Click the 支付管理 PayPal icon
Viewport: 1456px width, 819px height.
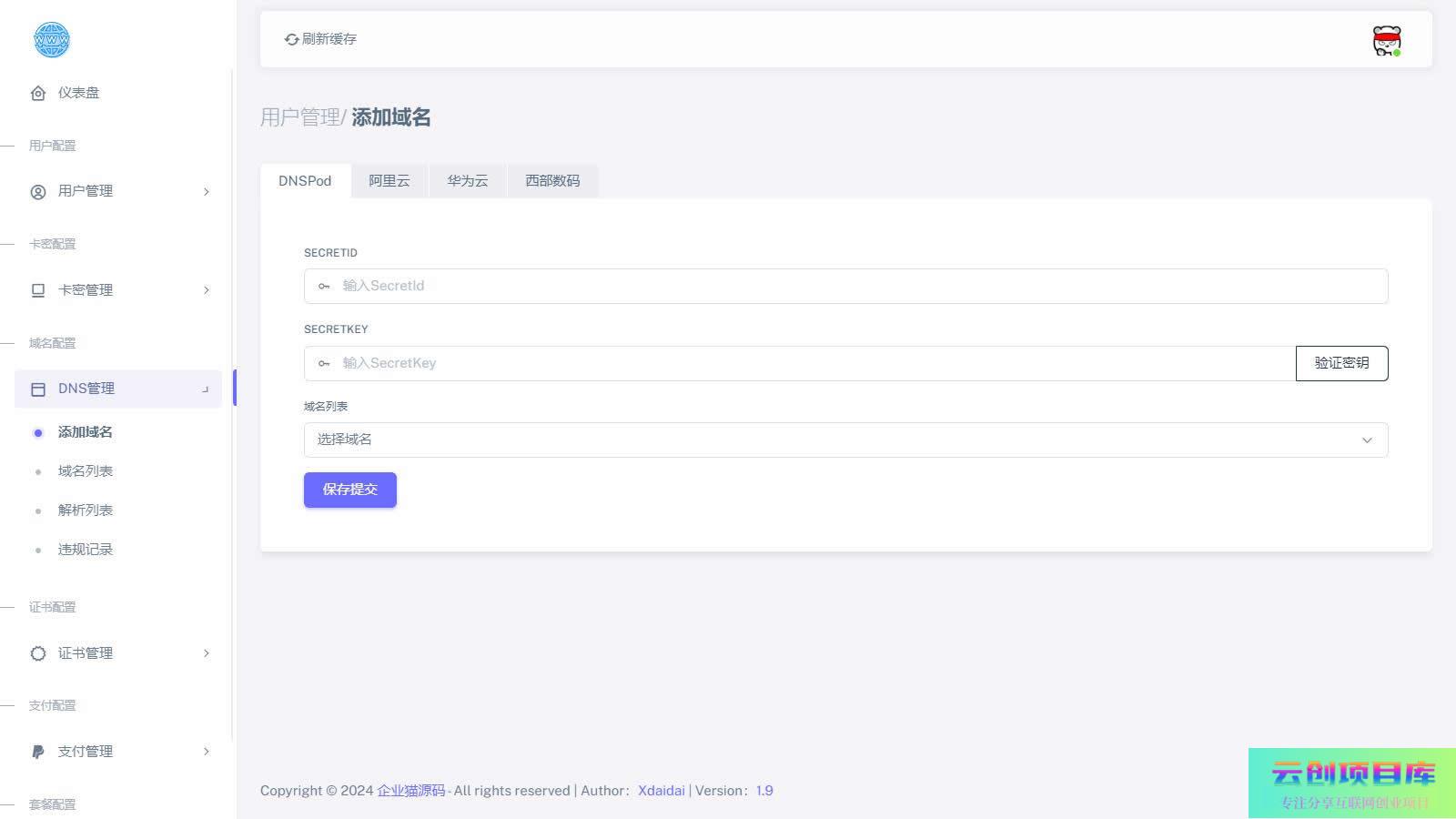coord(38,752)
